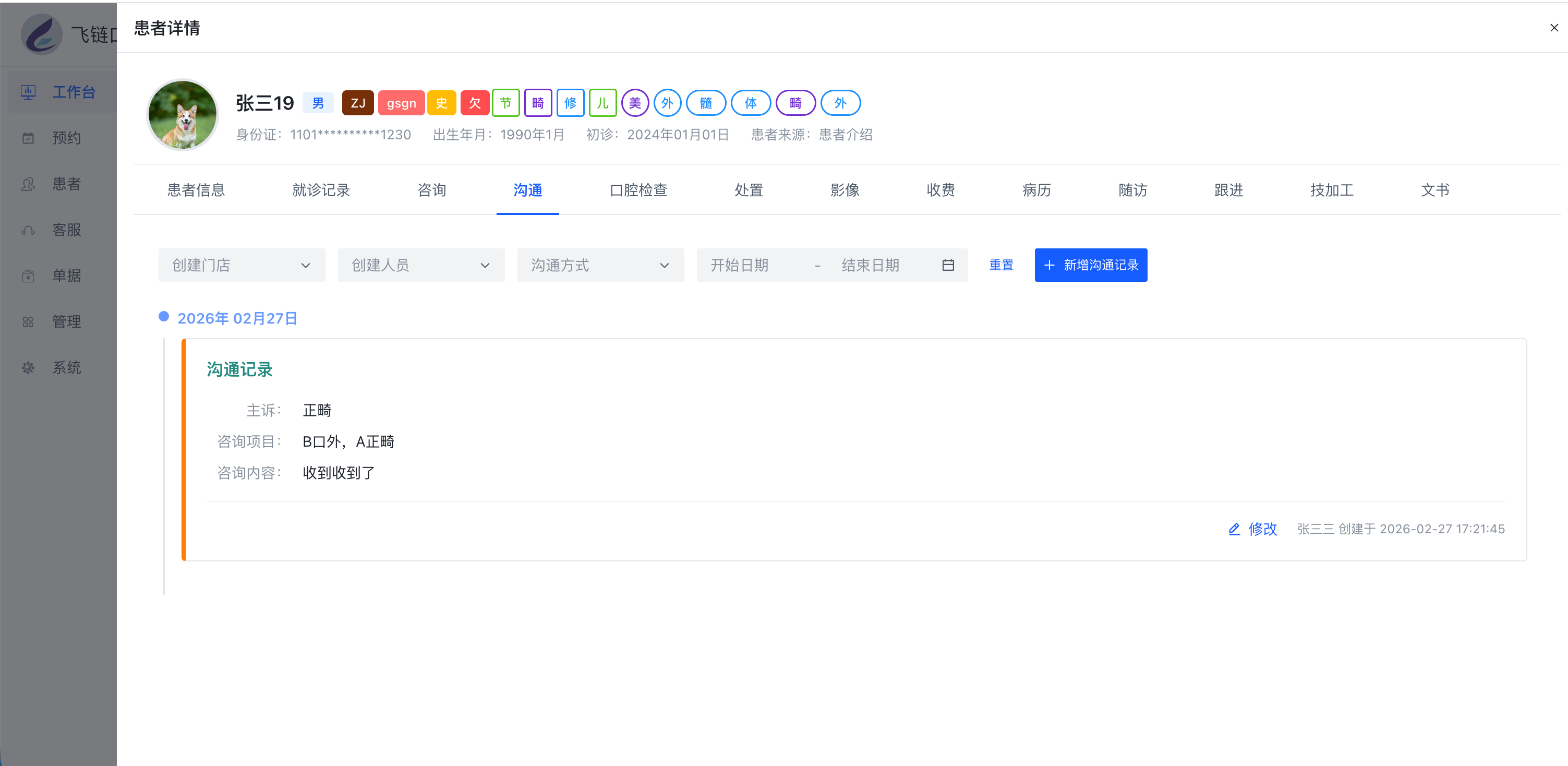The image size is (1568, 766).
Task: Click the round 体 tag badge
Action: [x=751, y=103]
